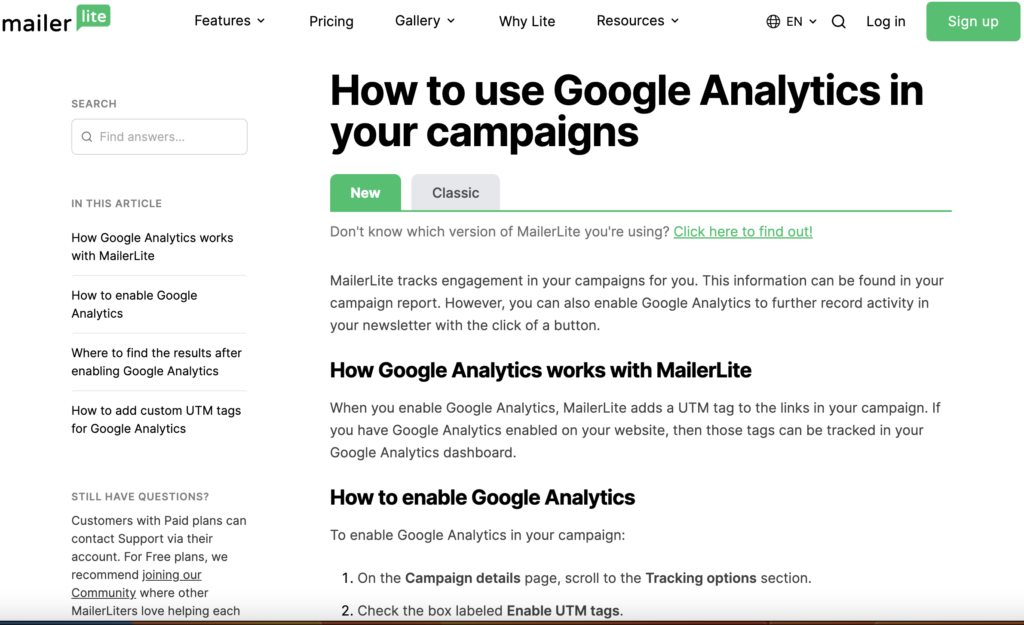Select the New tab
This screenshot has height=625, width=1024.
click(x=365, y=193)
